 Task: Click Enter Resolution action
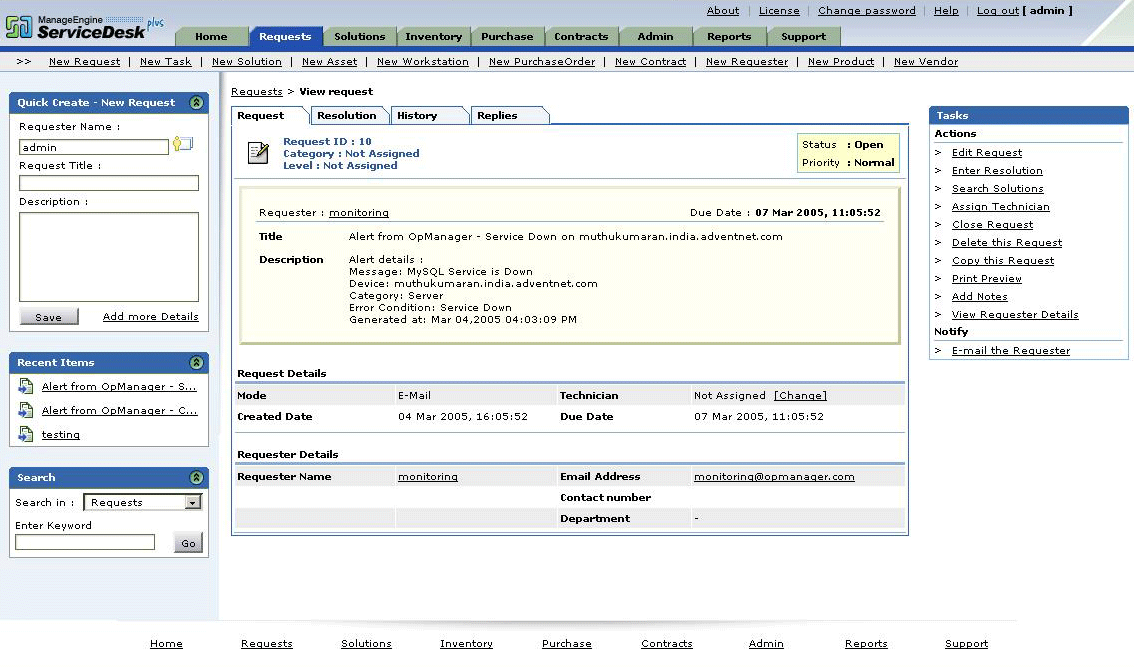997,171
